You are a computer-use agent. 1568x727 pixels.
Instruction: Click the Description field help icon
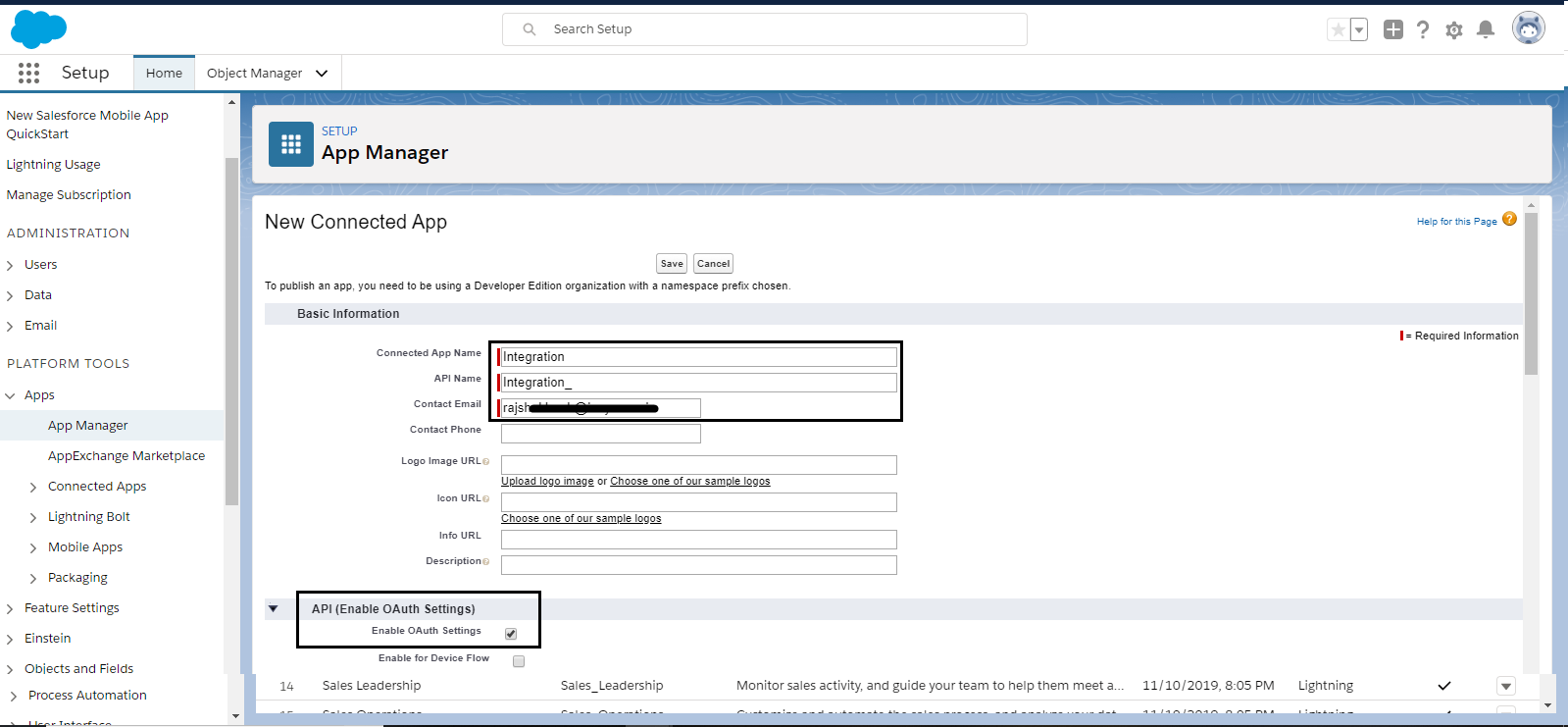tap(486, 561)
